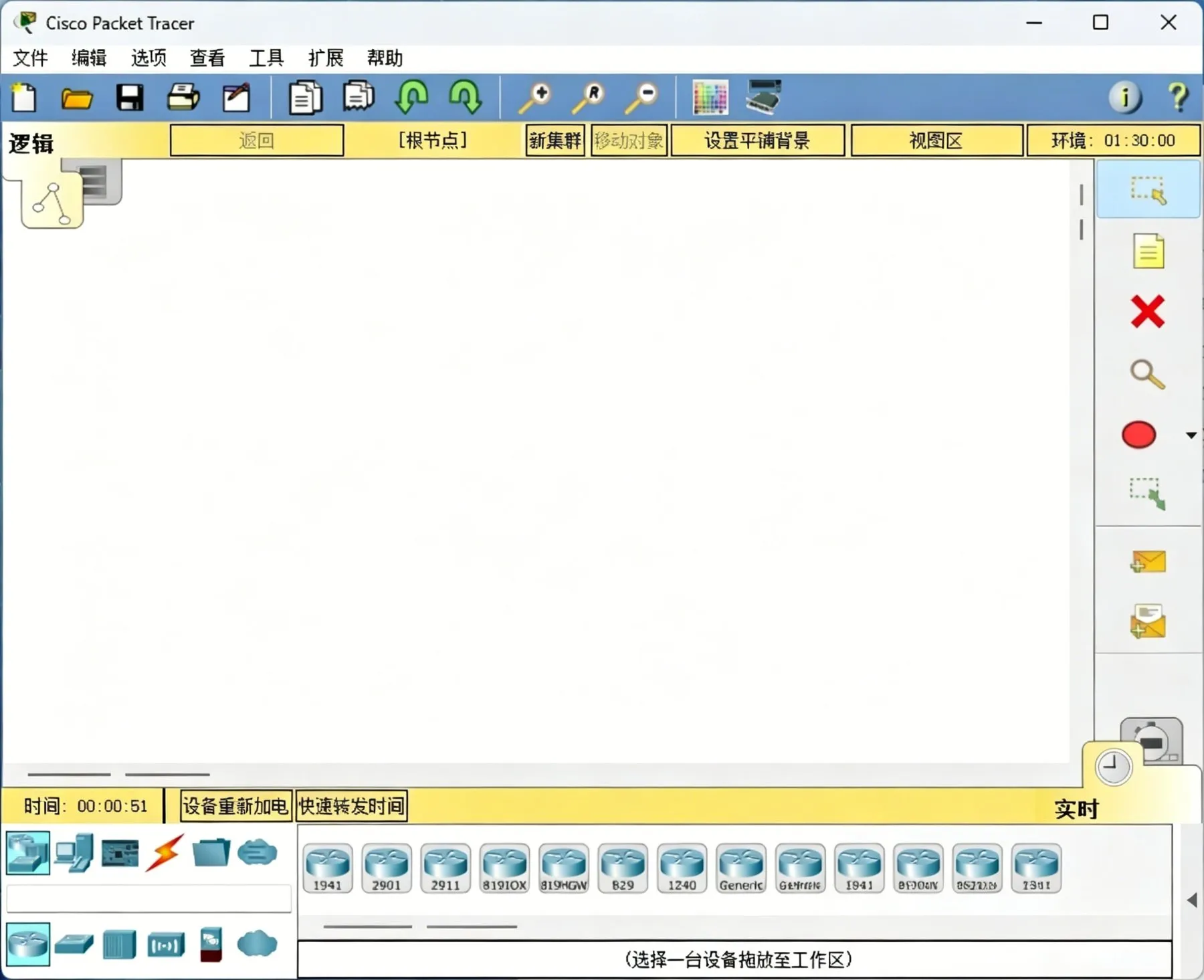
Task: Paste with the clipboard documents icon
Action: click(359, 97)
